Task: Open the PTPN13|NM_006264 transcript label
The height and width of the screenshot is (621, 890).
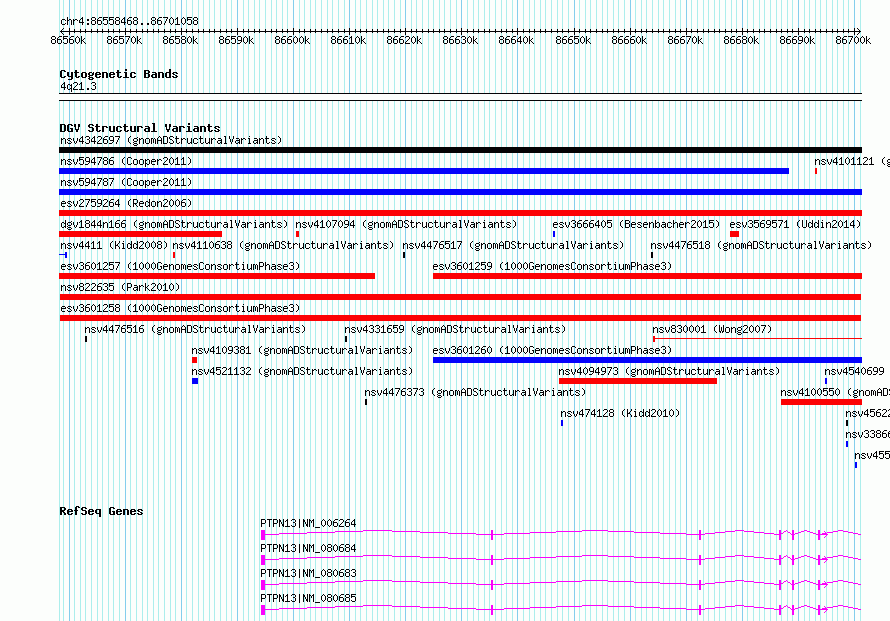Action: coord(308,523)
